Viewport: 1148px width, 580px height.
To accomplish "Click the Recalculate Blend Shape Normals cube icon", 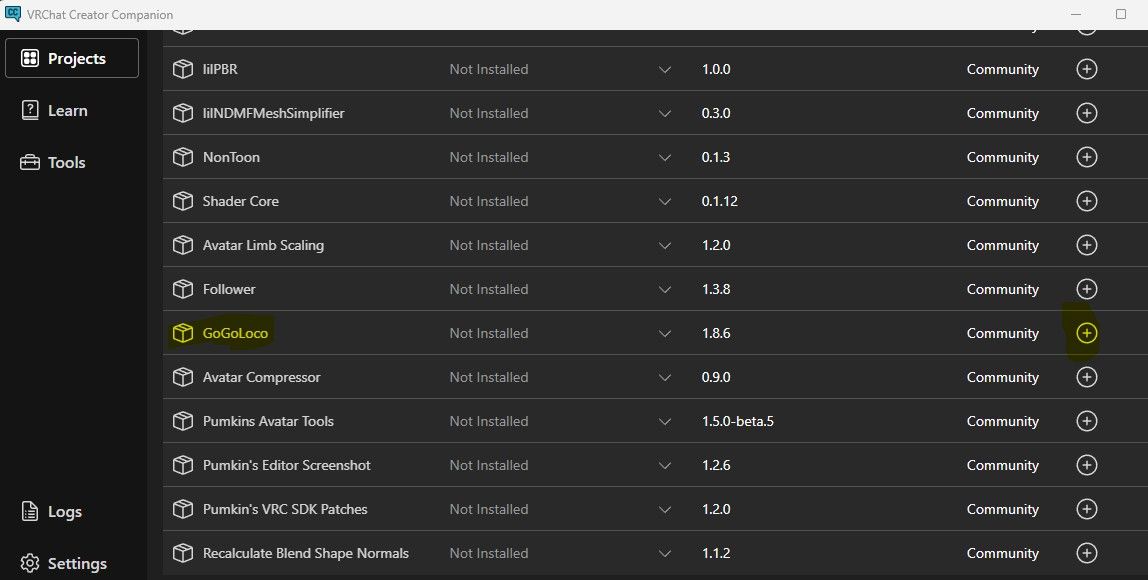I will [x=182, y=553].
